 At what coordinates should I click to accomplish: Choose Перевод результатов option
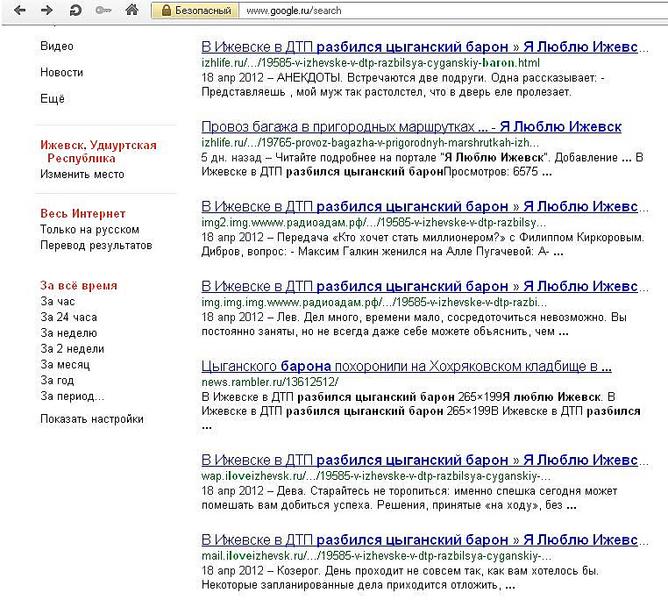click(96, 245)
